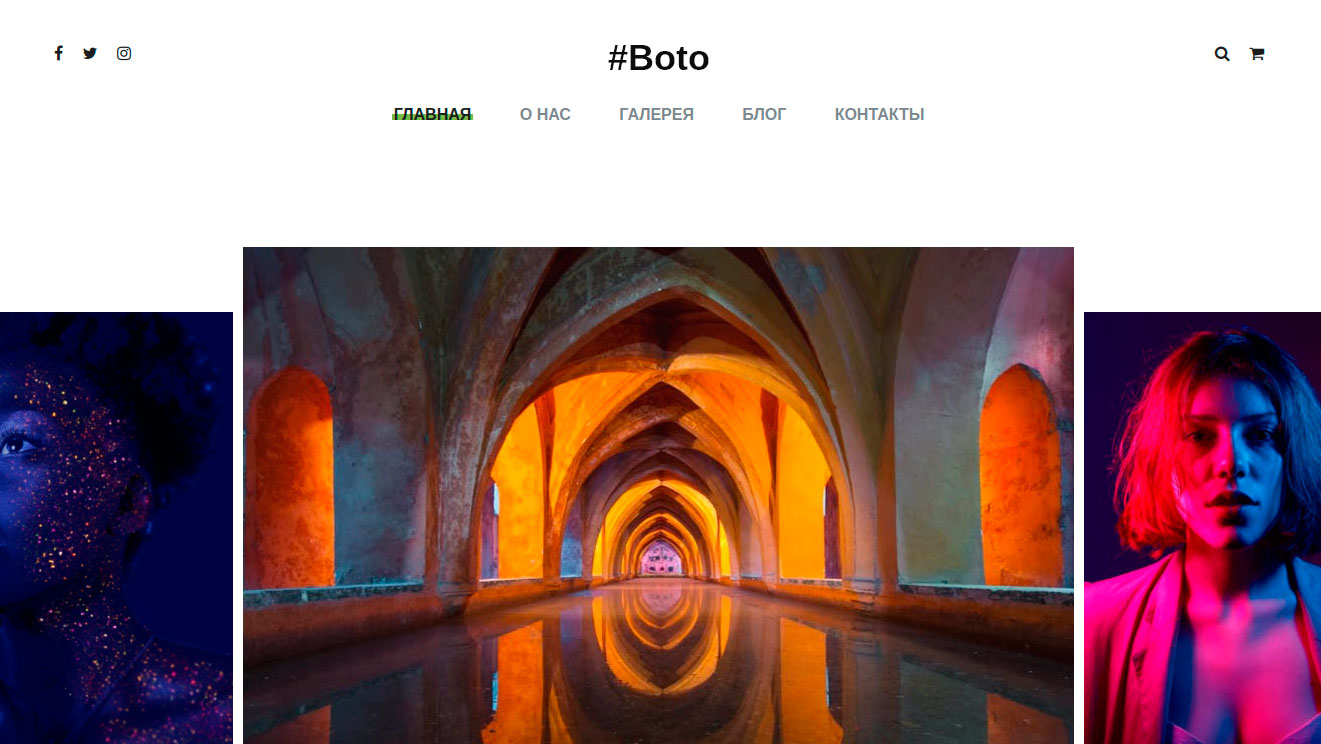
Task: View the shopping cart icon
Action: (x=1257, y=54)
